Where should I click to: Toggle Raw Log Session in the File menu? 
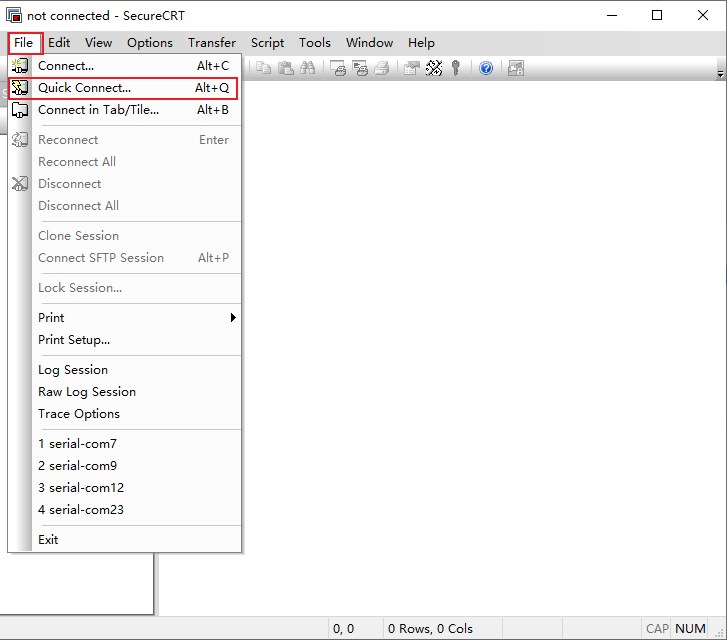click(87, 392)
